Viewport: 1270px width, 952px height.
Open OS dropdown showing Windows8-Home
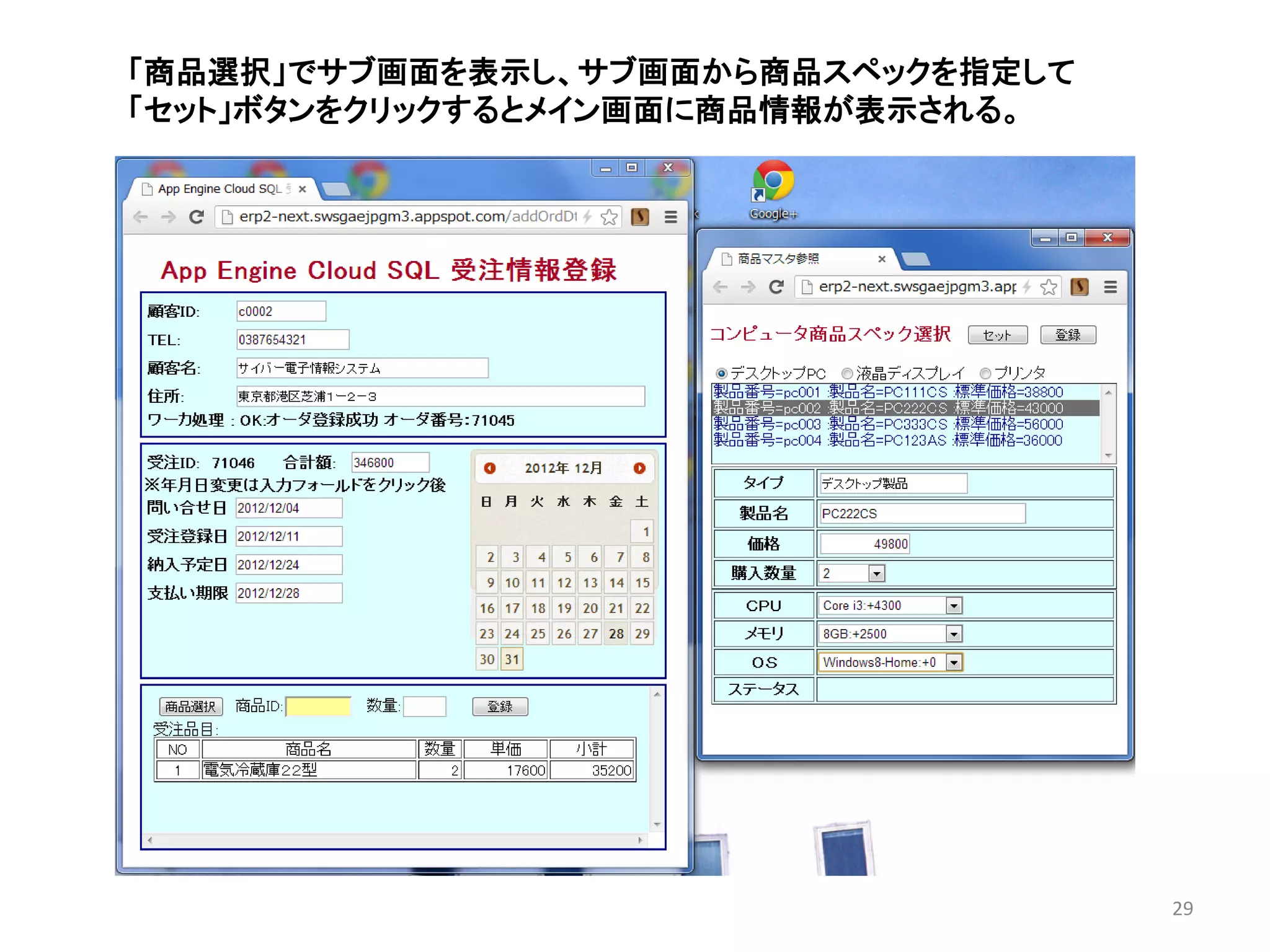pos(954,662)
